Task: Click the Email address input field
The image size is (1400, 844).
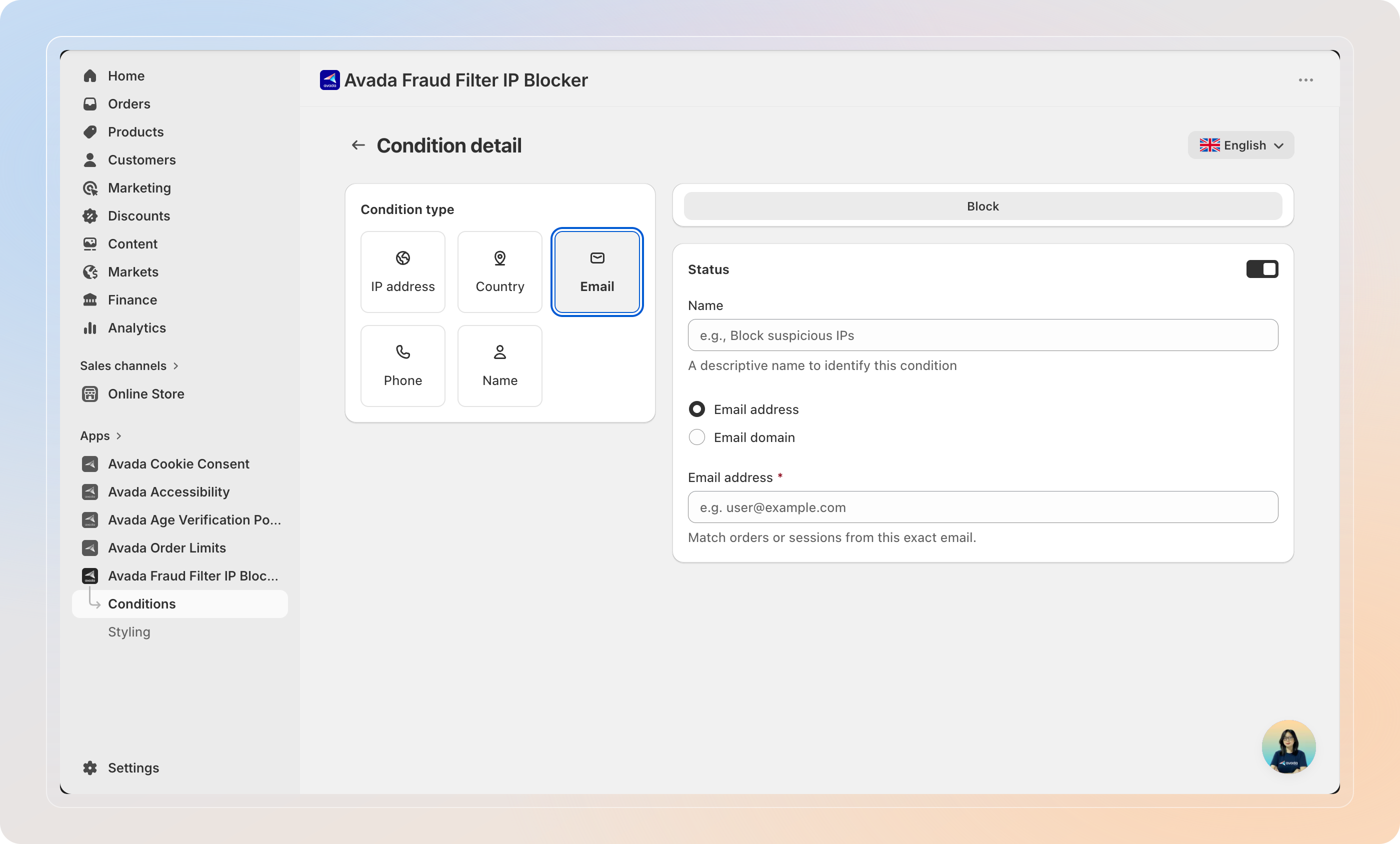Action: coord(983,507)
